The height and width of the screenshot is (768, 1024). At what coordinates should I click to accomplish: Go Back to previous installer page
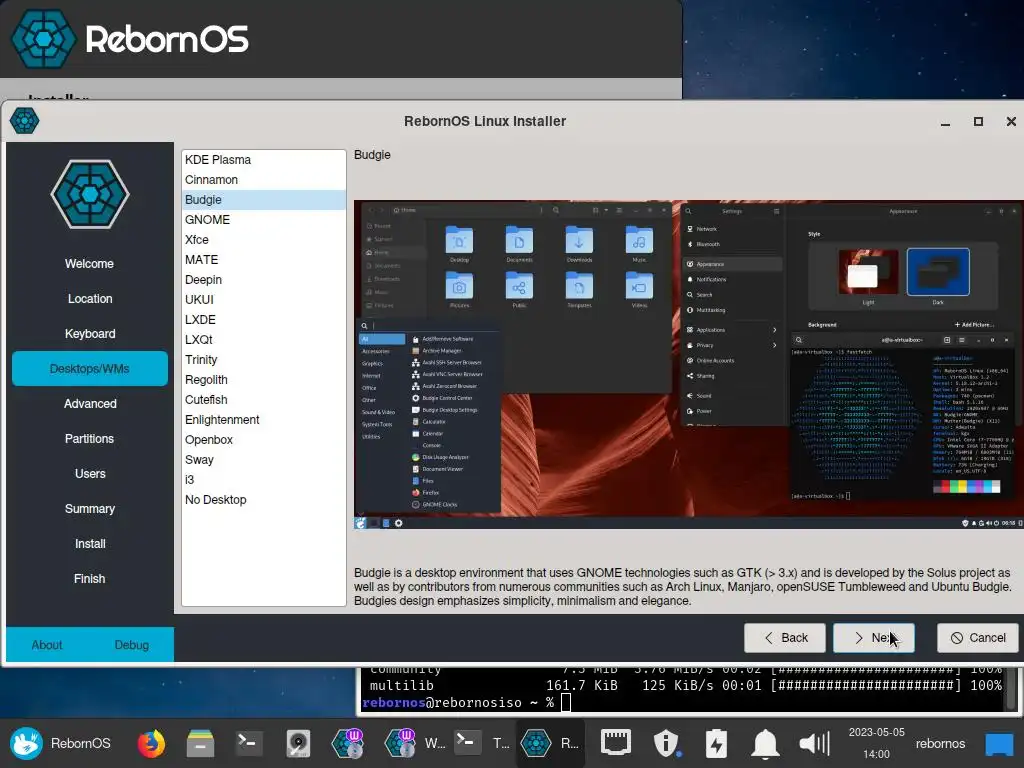[x=785, y=638]
